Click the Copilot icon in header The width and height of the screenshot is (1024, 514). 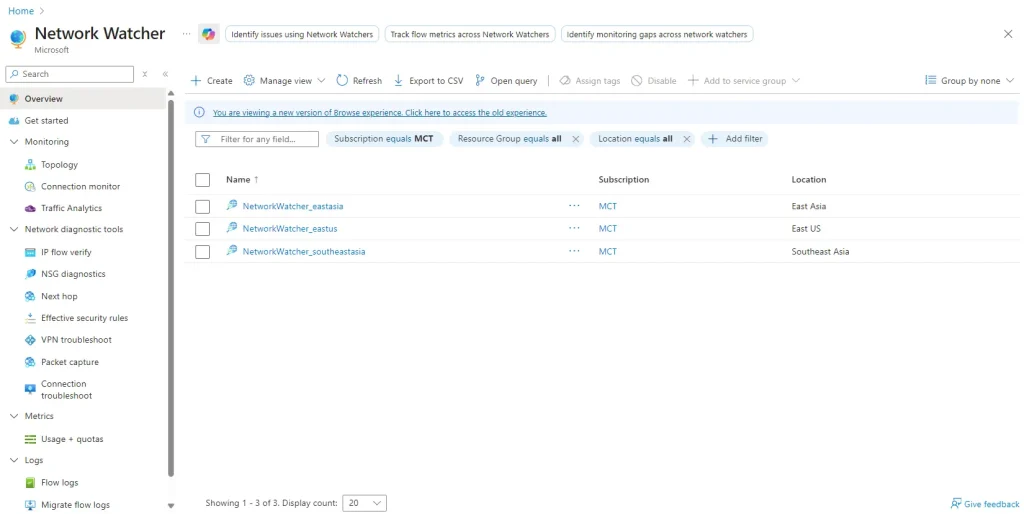(x=208, y=34)
